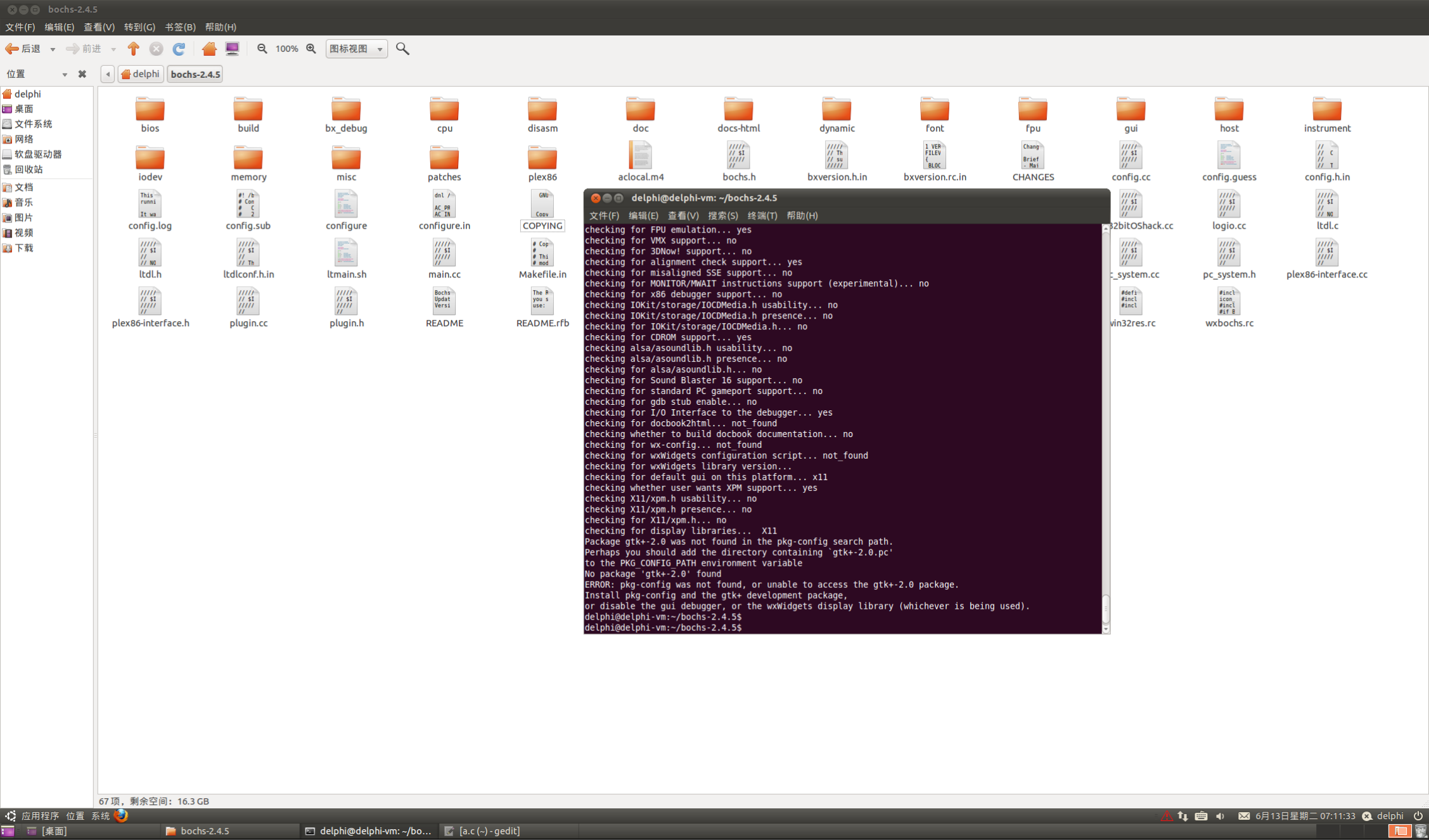The height and width of the screenshot is (840, 1429).
Task: Click the delphi path breadcrumb button
Action: (140, 74)
